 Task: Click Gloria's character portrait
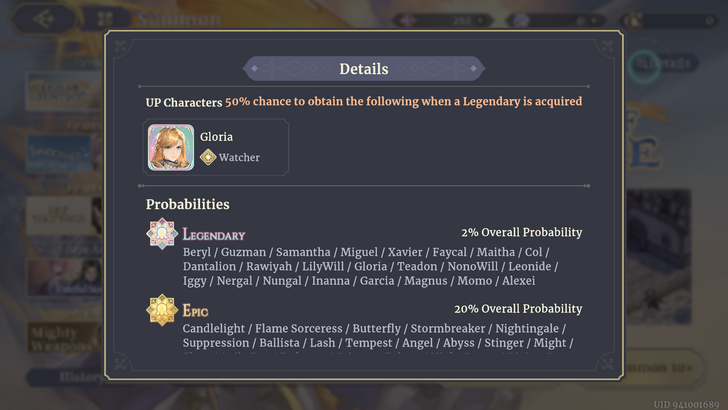pos(171,147)
